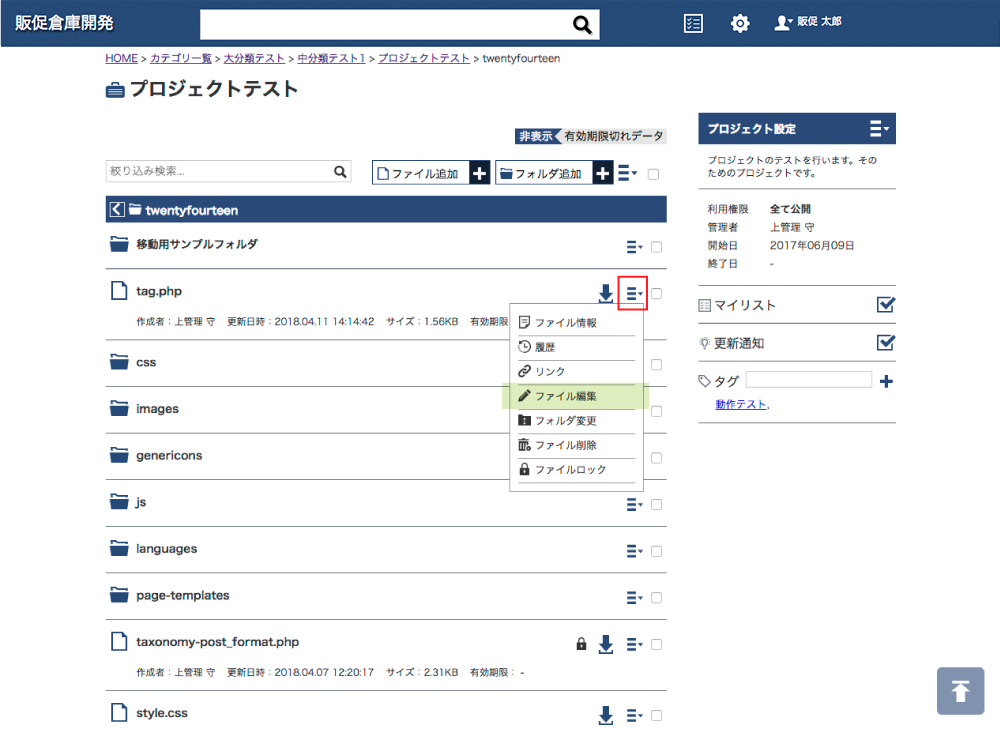
Task: Click the languages folder icon
Action: click(x=119, y=548)
